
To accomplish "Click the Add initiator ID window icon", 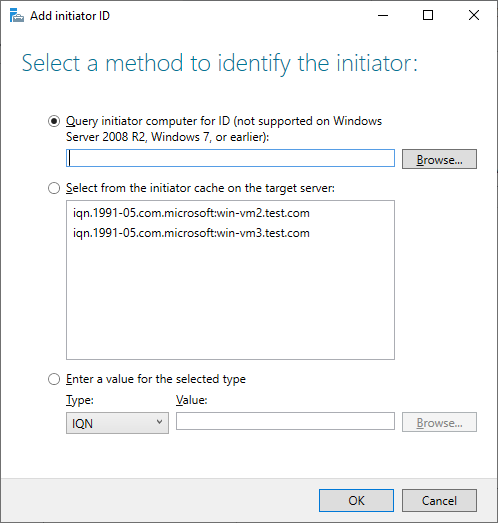I will [x=17, y=16].
